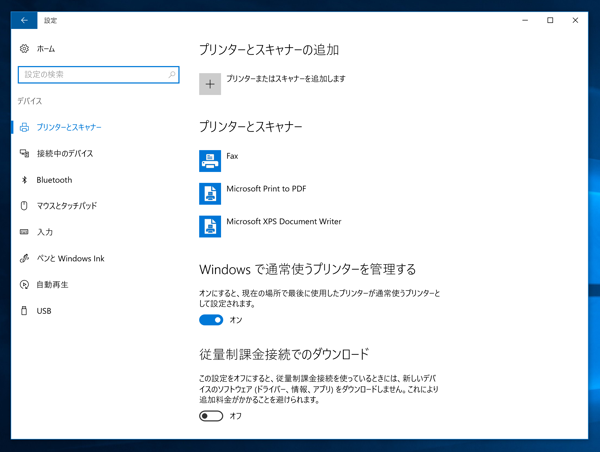The height and width of the screenshot is (452, 600).
Task: Click プリンターまたはスキャナーを追加します text
Action: tap(286, 78)
